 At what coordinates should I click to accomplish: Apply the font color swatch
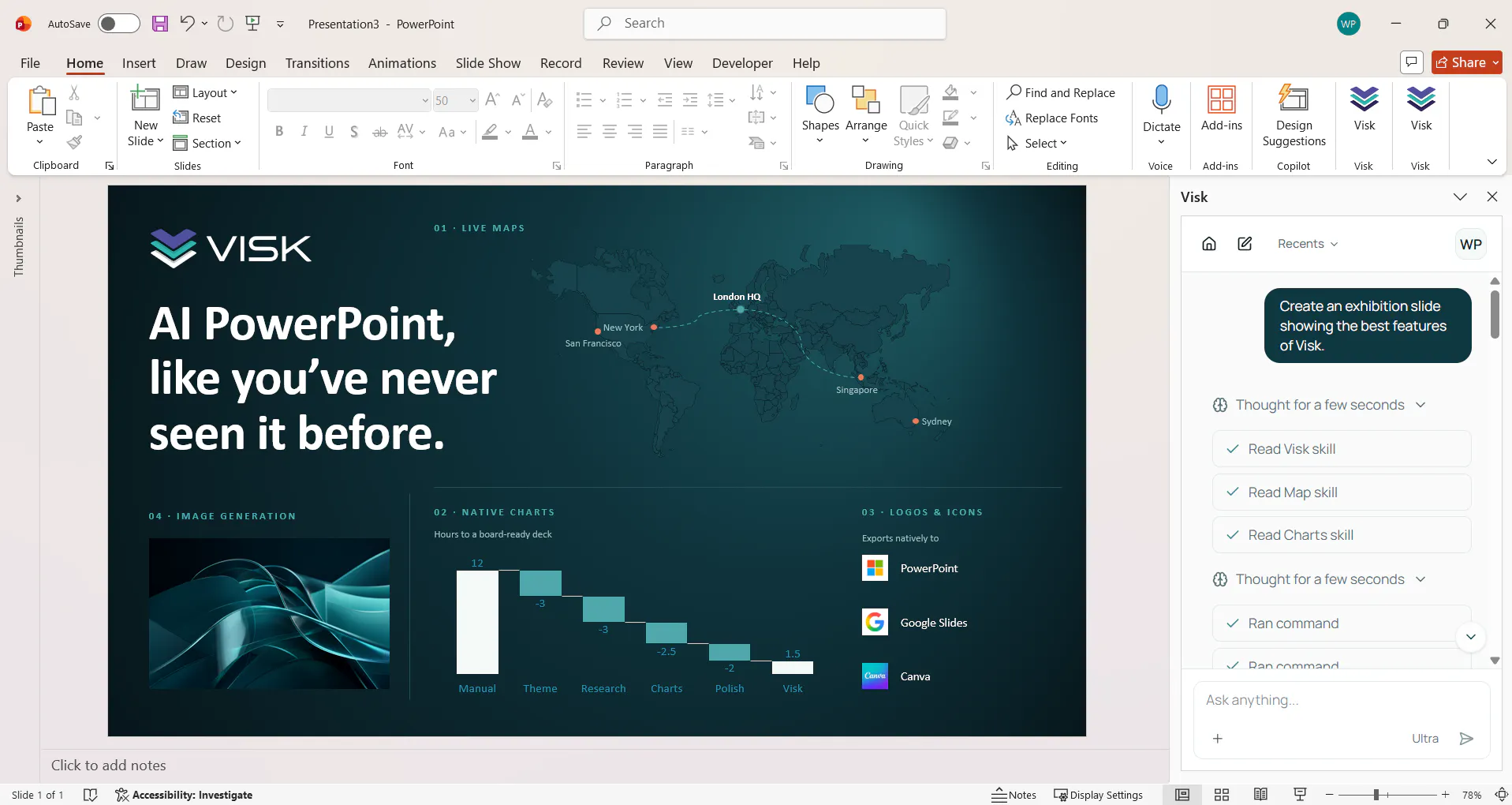click(x=530, y=132)
